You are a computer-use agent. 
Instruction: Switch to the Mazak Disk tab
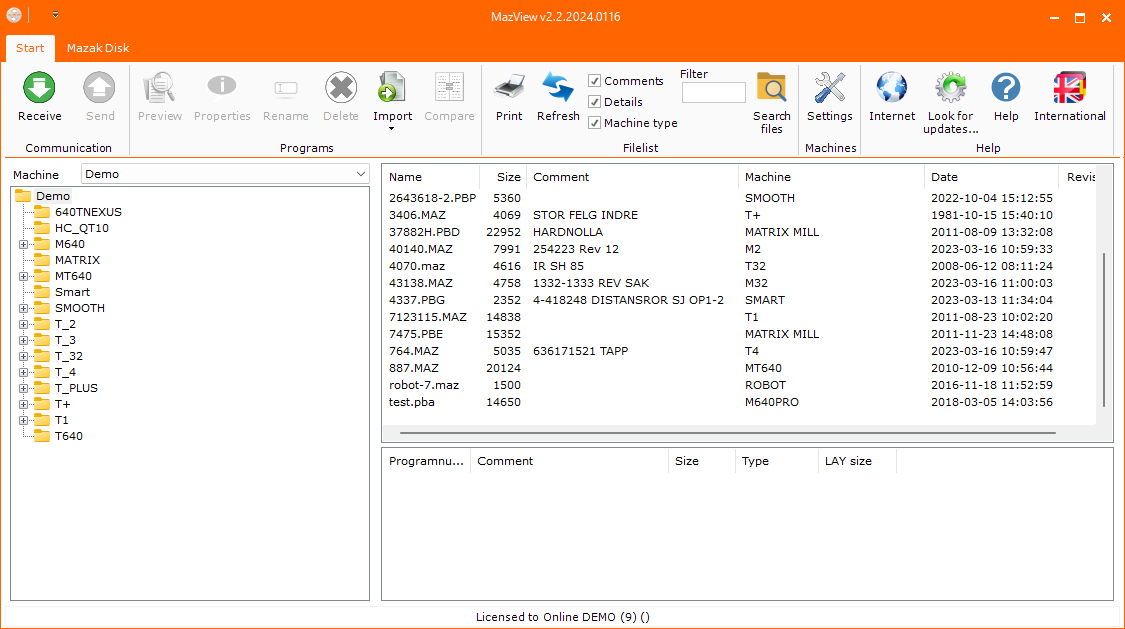[x=98, y=48]
